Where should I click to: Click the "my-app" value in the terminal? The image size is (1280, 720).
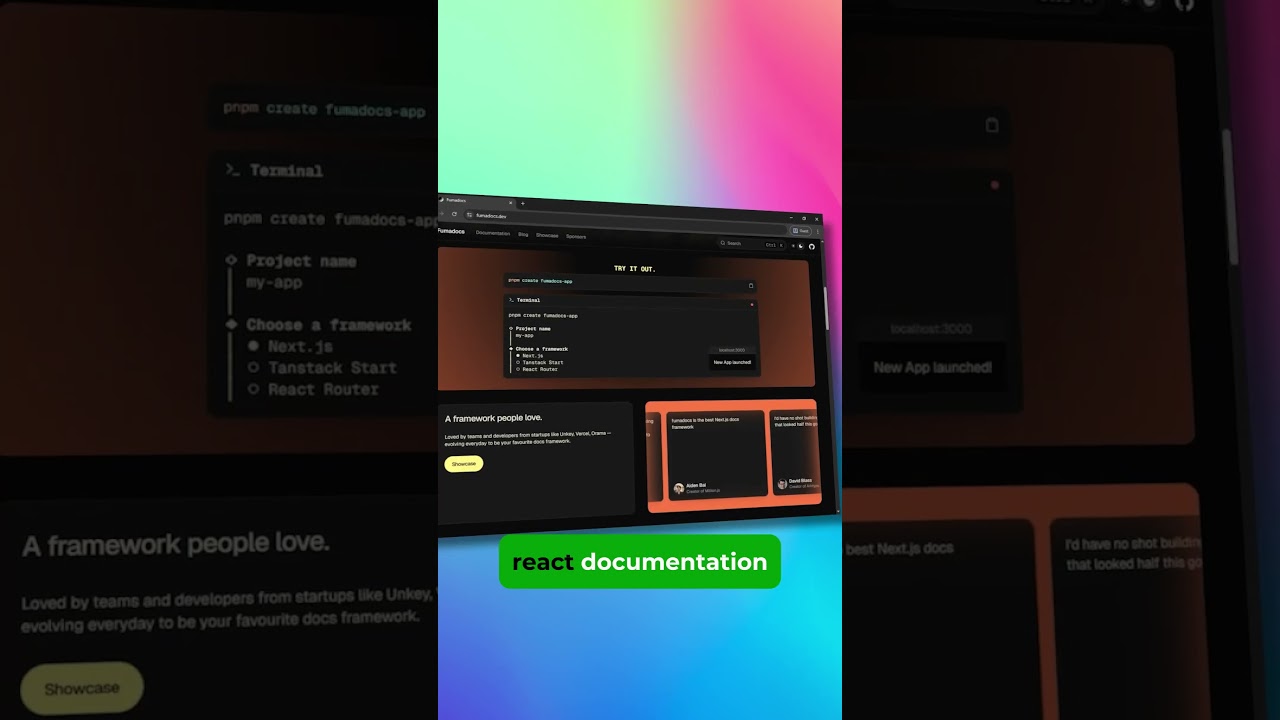coord(525,336)
